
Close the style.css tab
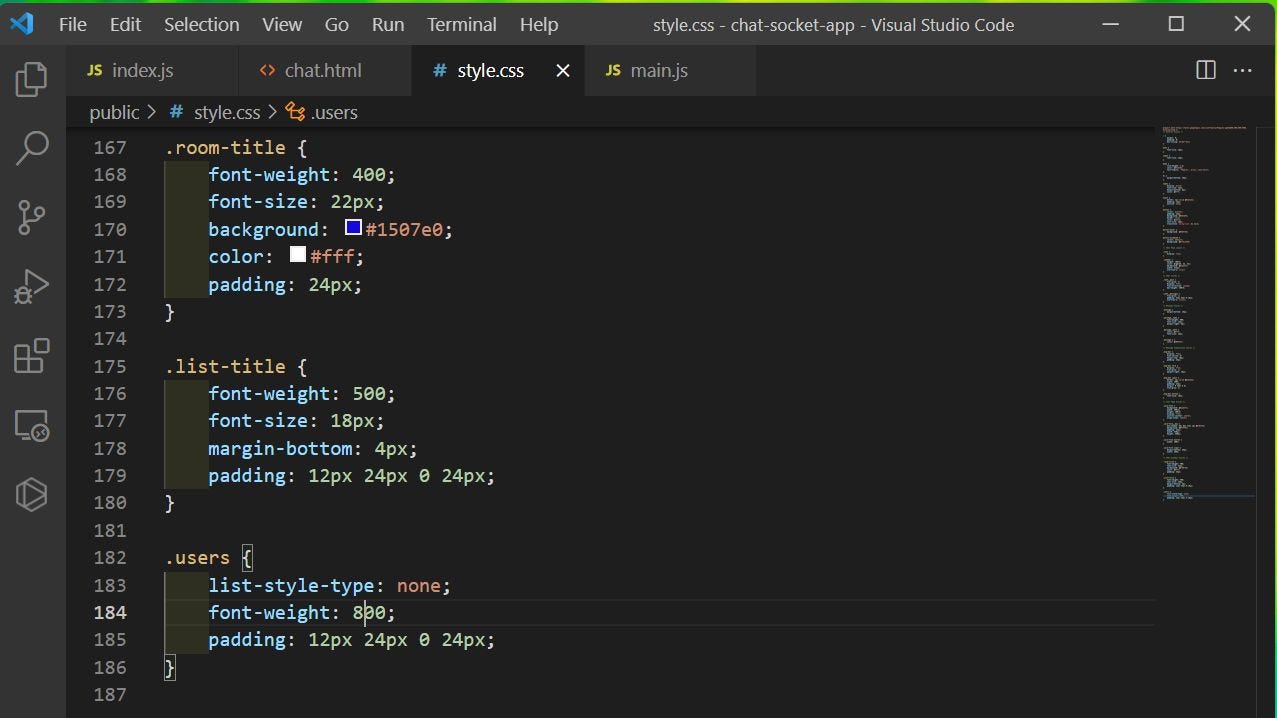click(563, 70)
